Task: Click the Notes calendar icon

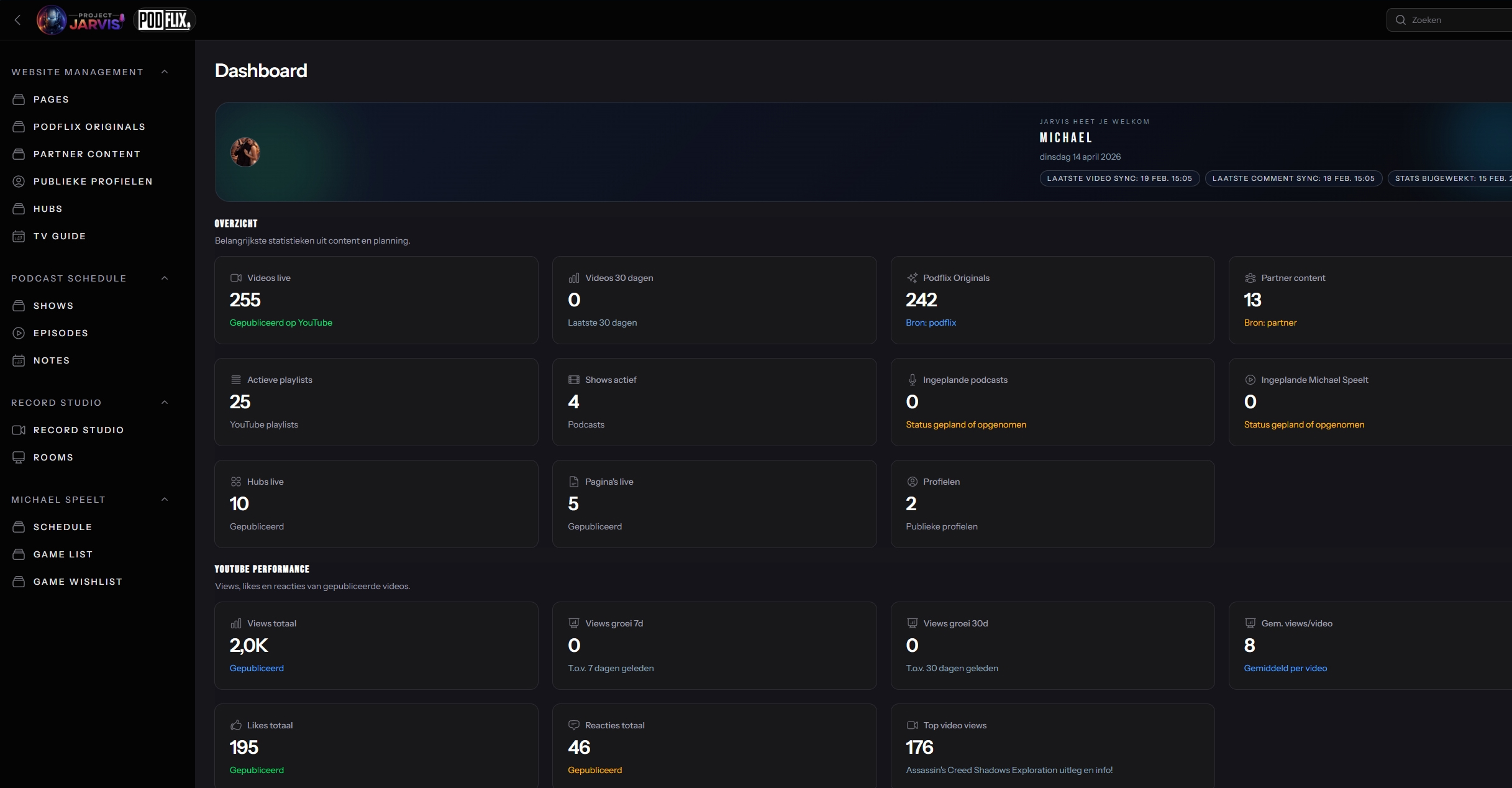Action: click(x=19, y=360)
